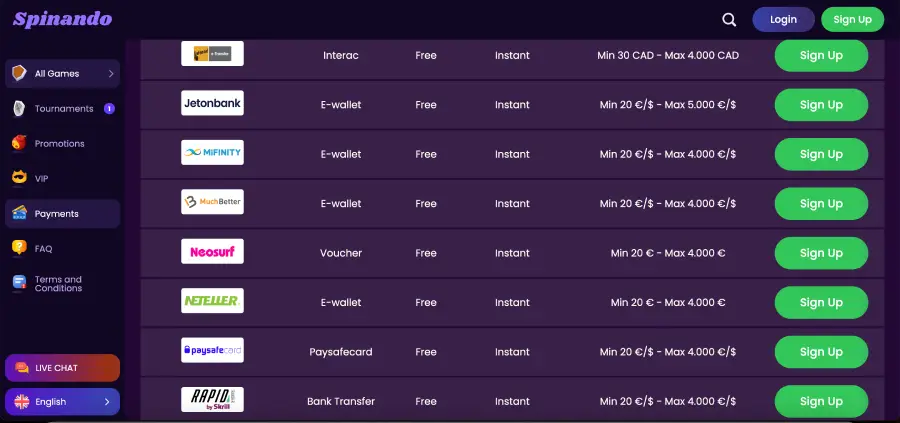Screen dimensions: 900x423
Task: Open the Live Chat button
Action: (62, 368)
